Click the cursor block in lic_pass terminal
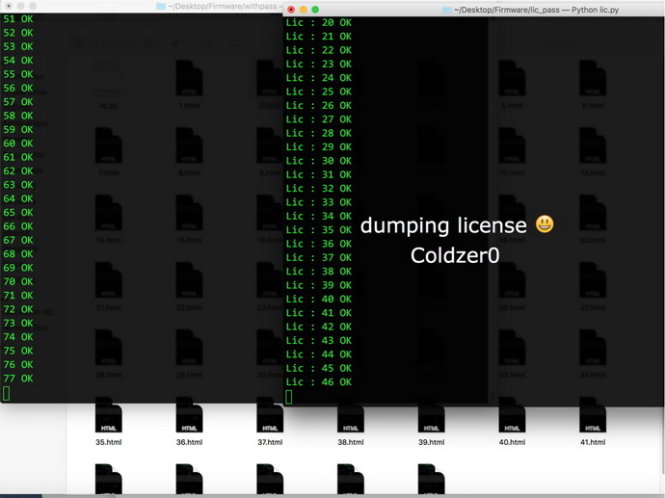 point(289,397)
